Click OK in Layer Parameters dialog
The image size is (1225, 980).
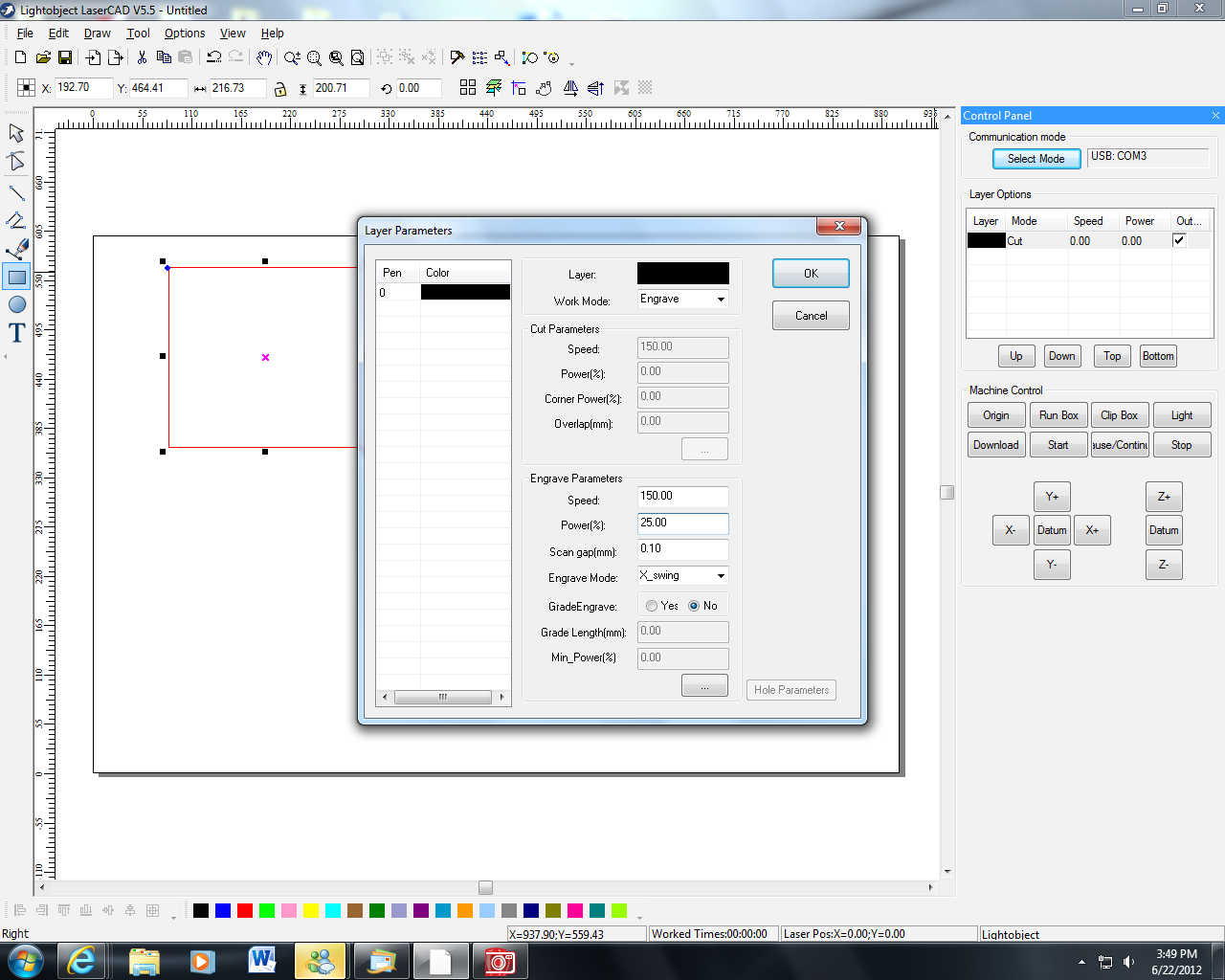point(810,274)
